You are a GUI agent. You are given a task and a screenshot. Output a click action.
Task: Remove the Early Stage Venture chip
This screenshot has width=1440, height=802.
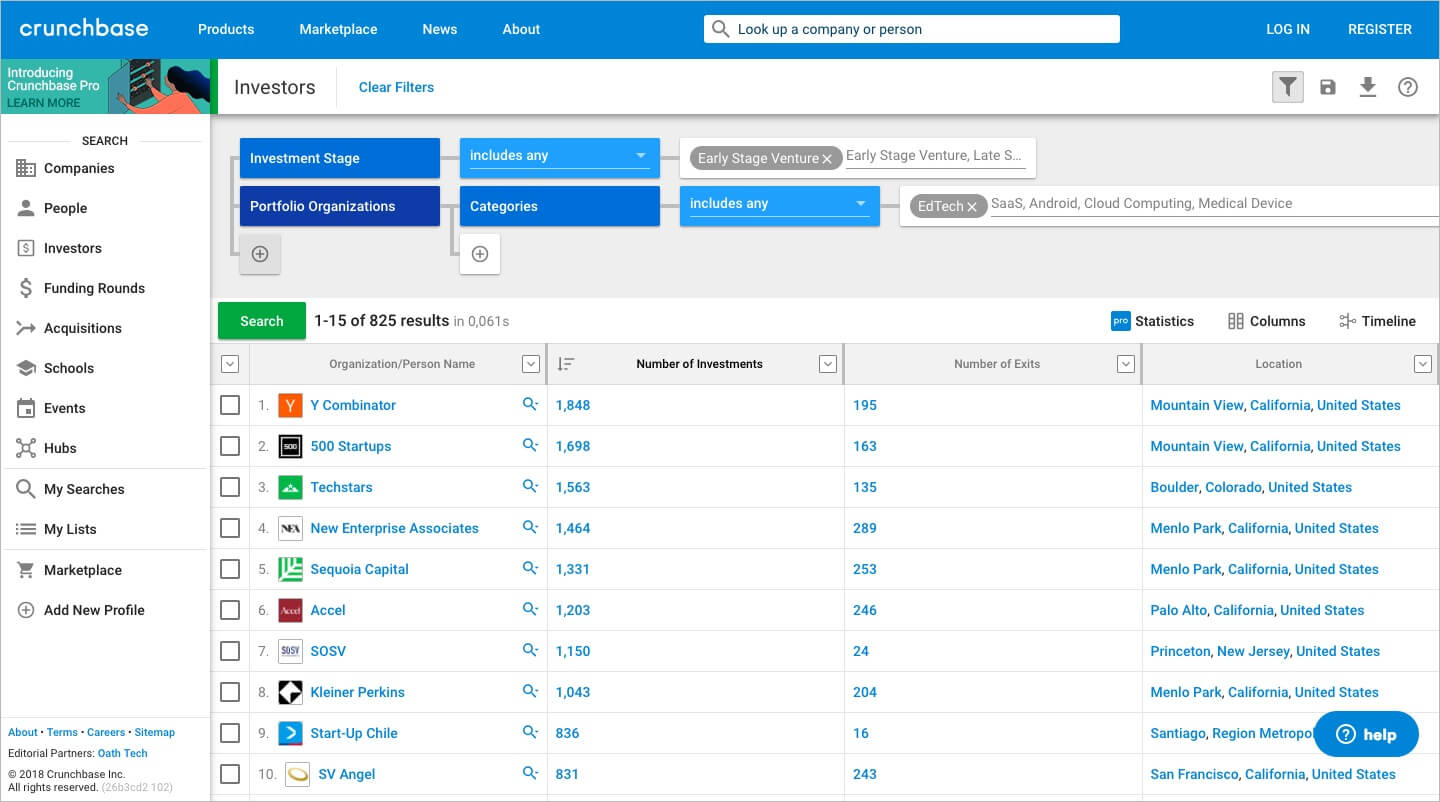coord(827,159)
